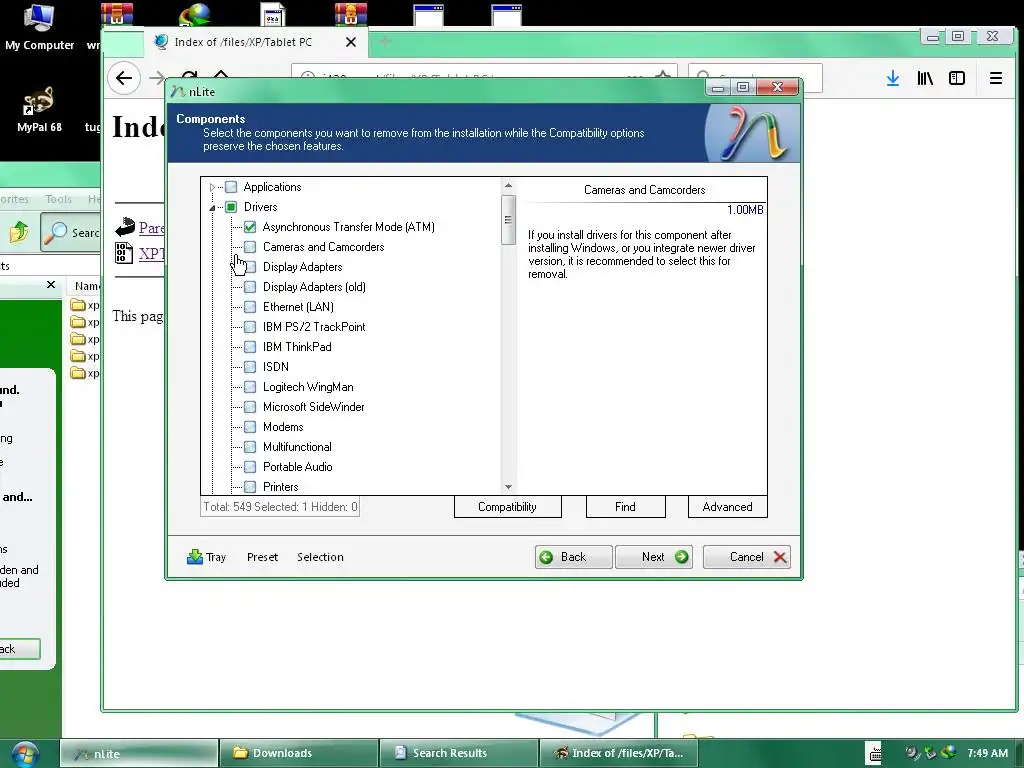Click the Next button in nLite
This screenshot has width=1024, height=768.
(x=654, y=557)
